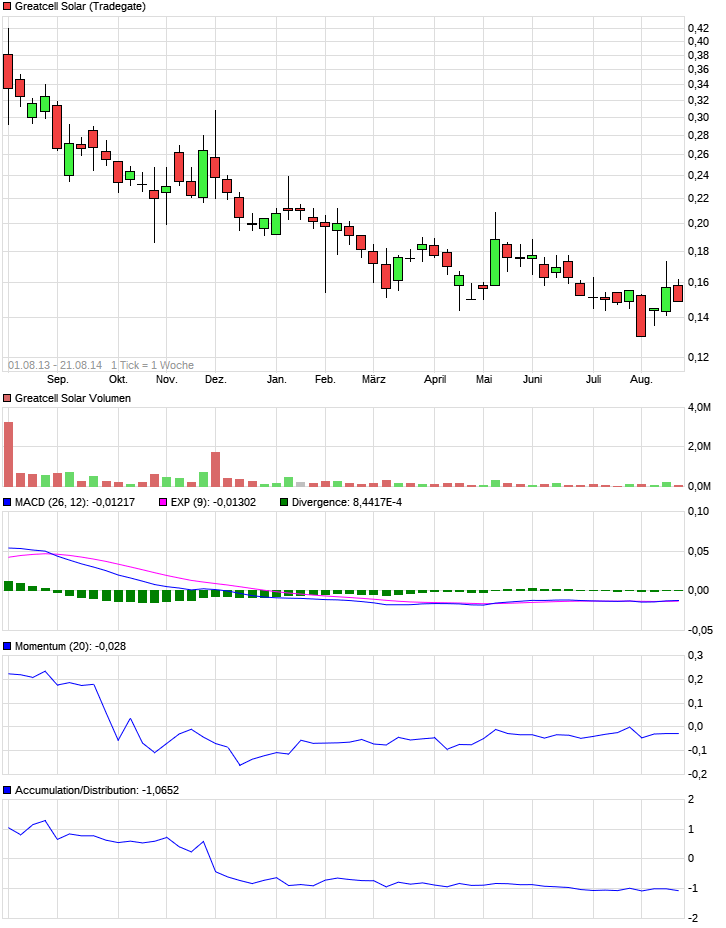Click the 'Feb.' month axis label
The height and width of the screenshot is (928, 726).
pos(325,379)
